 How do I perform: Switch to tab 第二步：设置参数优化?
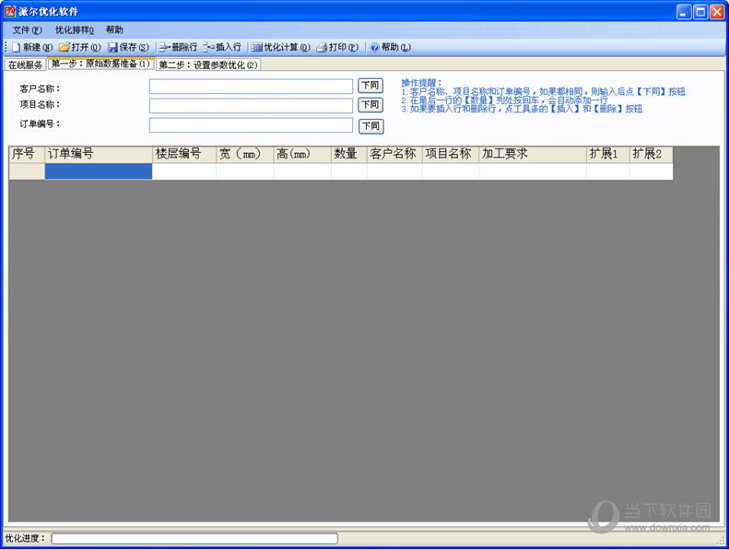208,65
